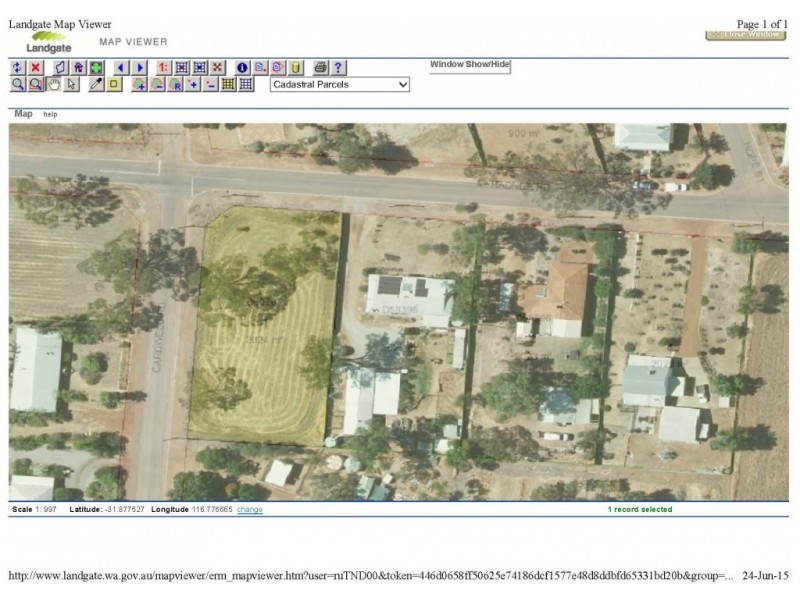Activate the pan hand tool
This screenshot has height=600, width=800.
pyautogui.click(x=54, y=85)
